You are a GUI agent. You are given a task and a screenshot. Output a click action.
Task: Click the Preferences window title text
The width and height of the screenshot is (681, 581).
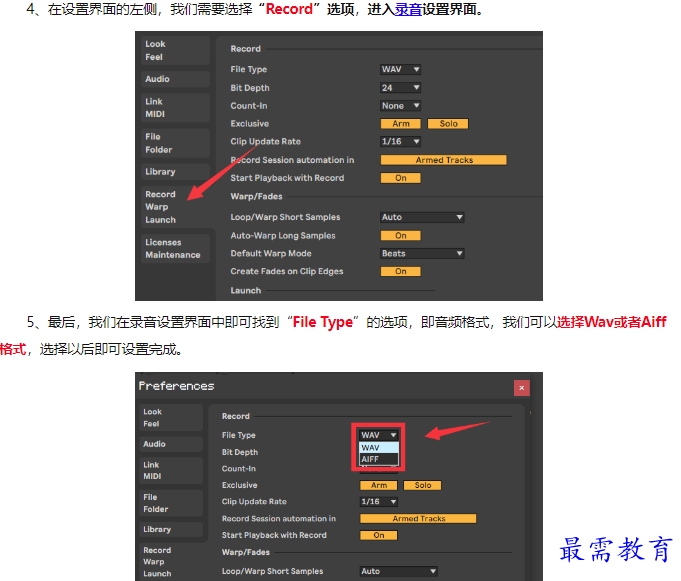[176, 386]
